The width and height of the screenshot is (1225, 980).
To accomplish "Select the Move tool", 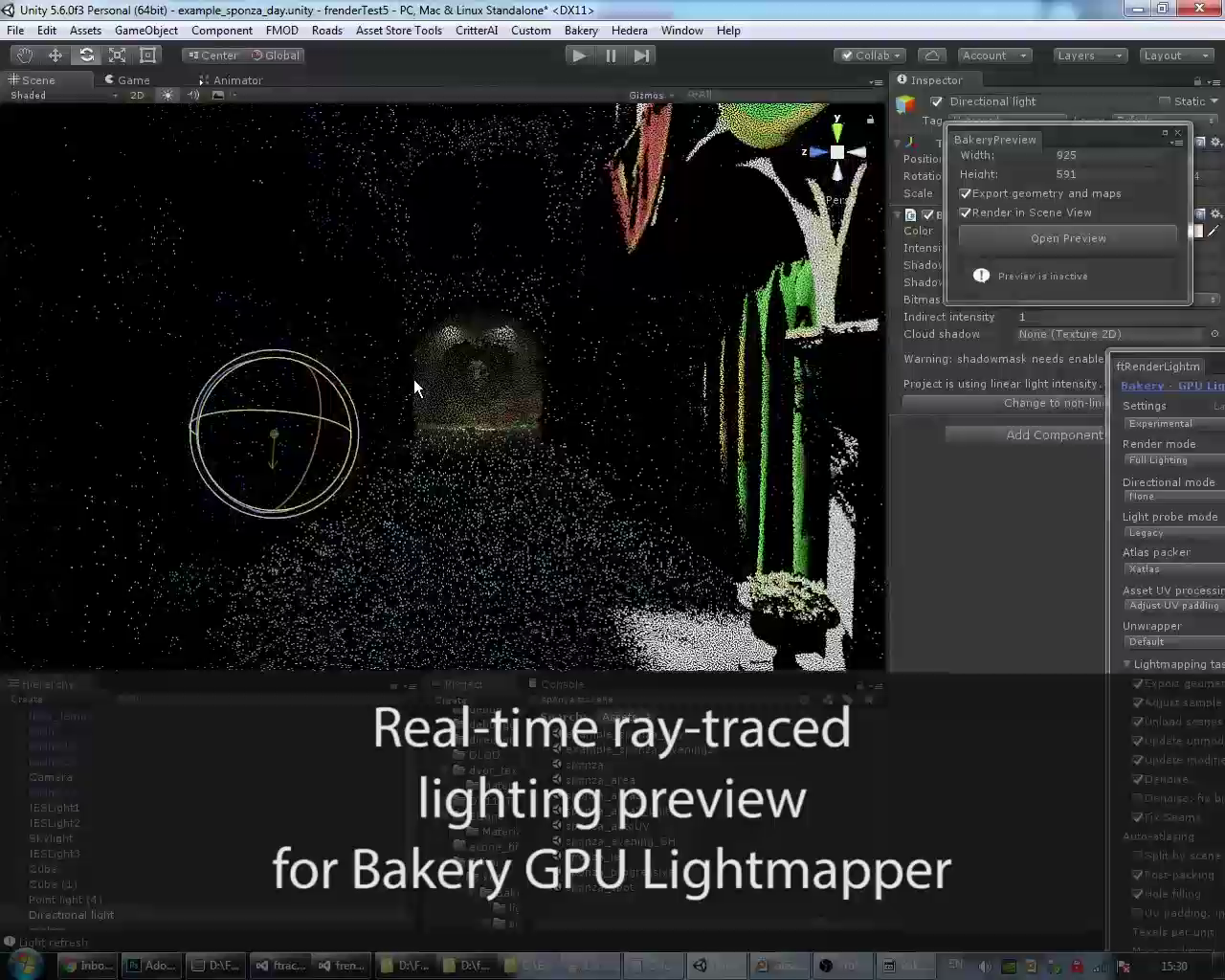I will click(x=56, y=56).
